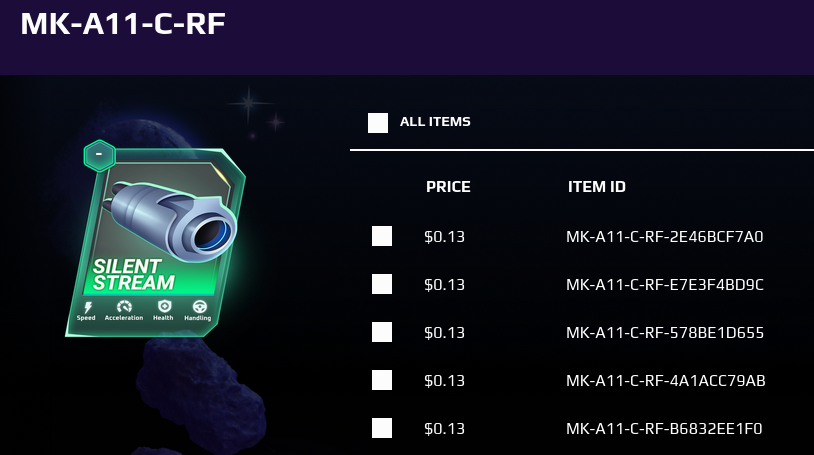The height and width of the screenshot is (455, 814).
Task: Tick the checkbox for item 578BE1D655
Action: coord(382,332)
